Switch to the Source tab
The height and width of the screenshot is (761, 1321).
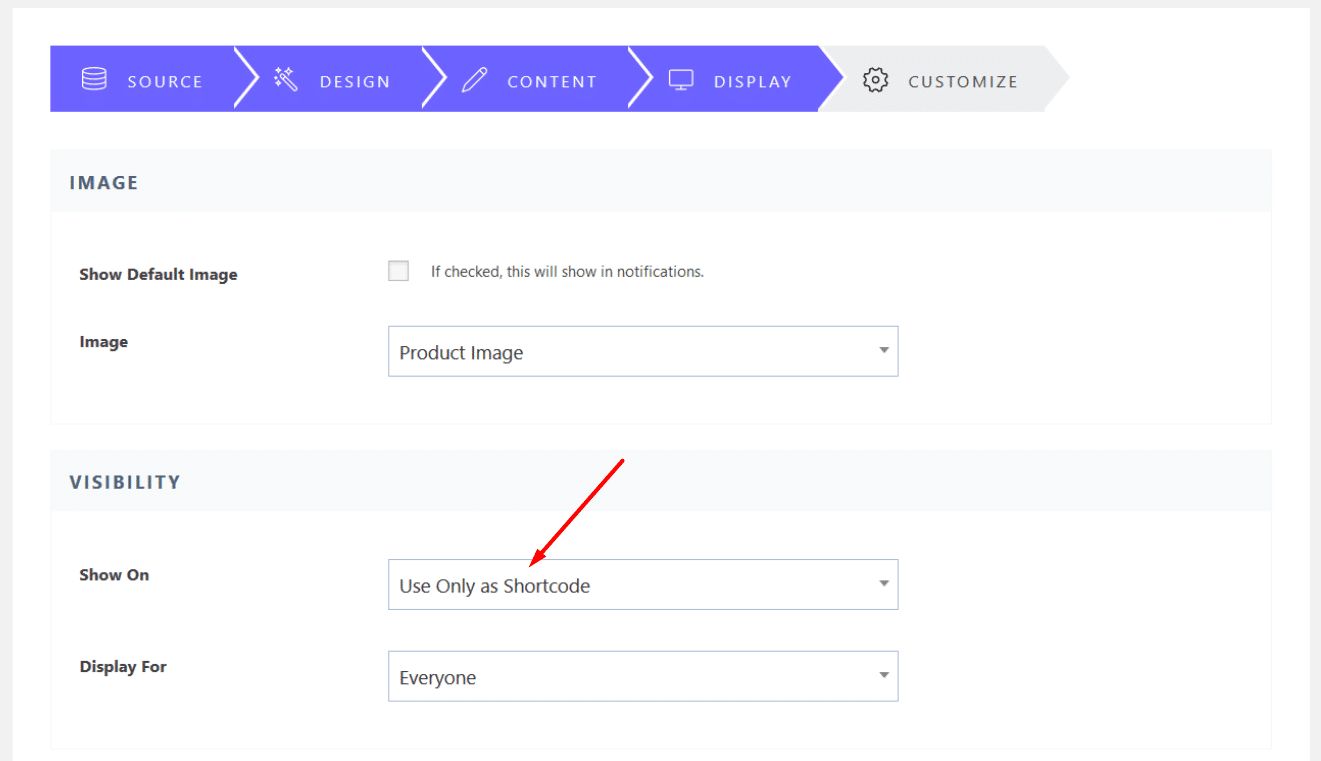point(150,80)
